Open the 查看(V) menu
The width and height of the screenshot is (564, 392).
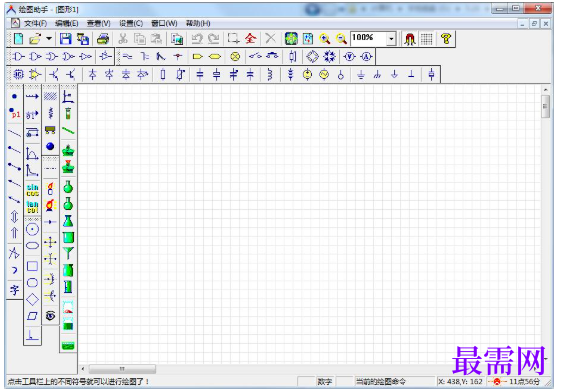coord(99,23)
